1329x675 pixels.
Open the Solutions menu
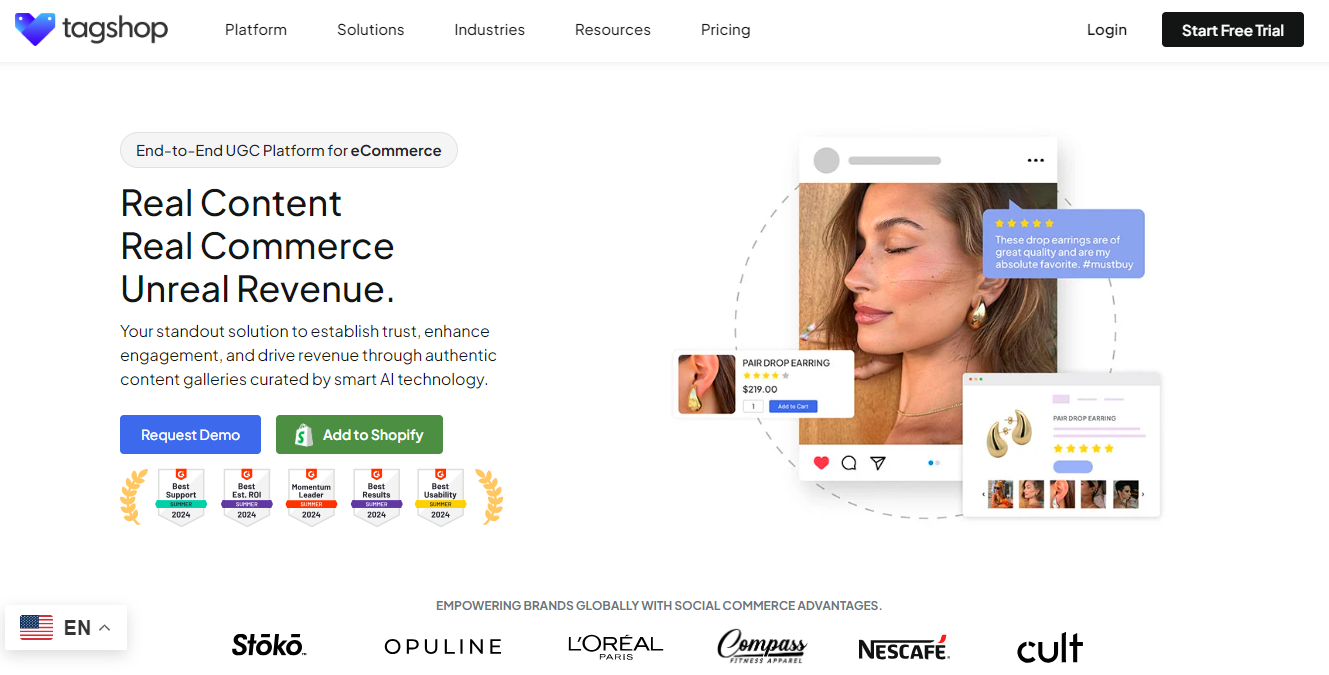click(371, 30)
